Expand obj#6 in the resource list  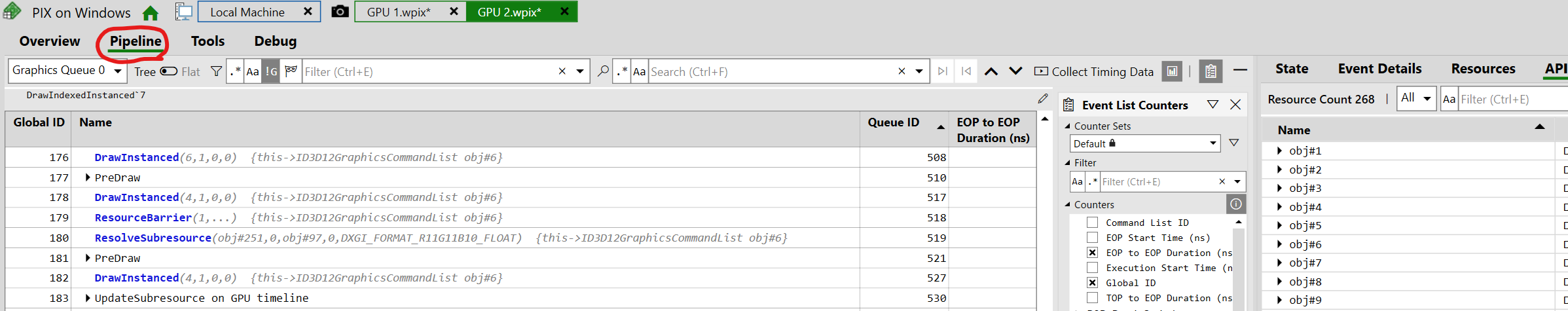coord(1279,244)
